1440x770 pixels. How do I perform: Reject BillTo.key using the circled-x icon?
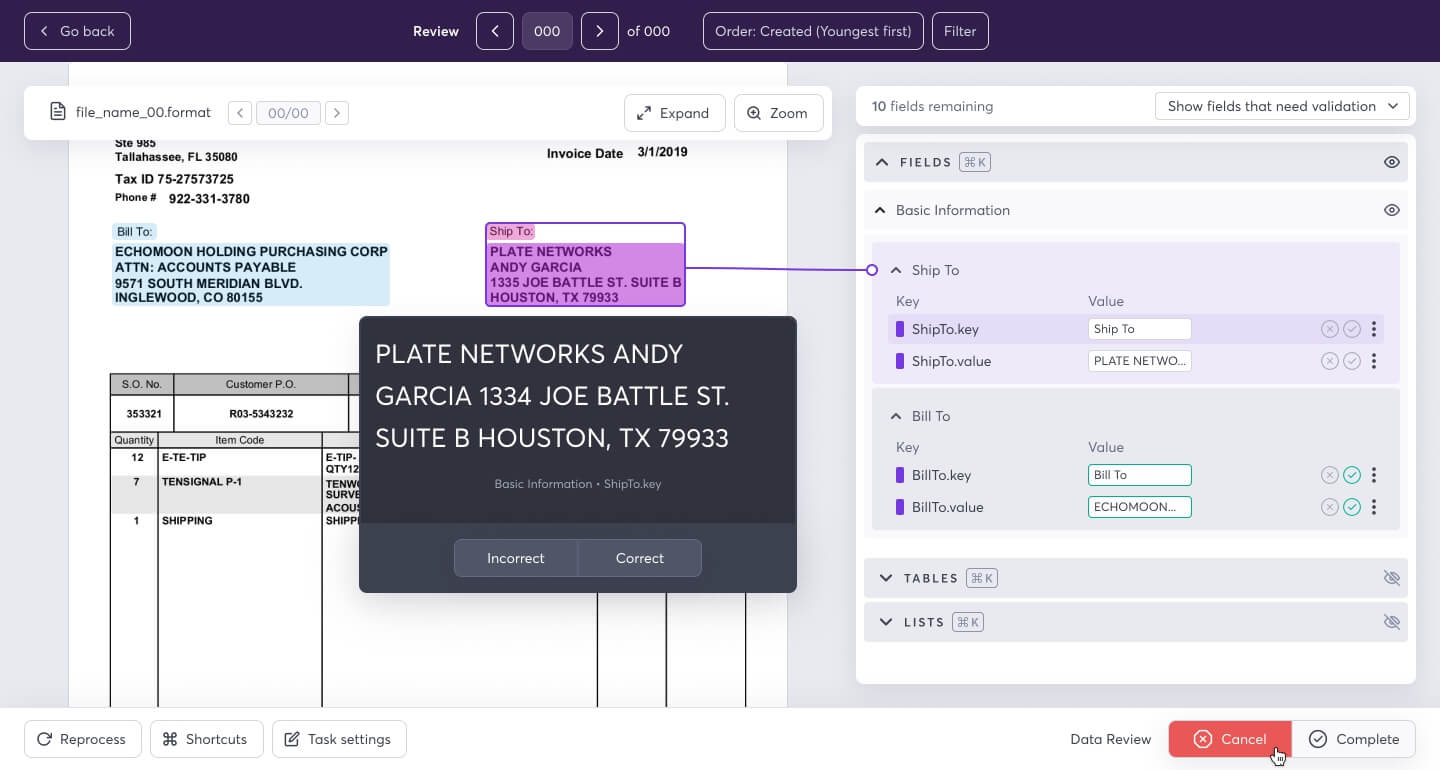(1330, 475)
